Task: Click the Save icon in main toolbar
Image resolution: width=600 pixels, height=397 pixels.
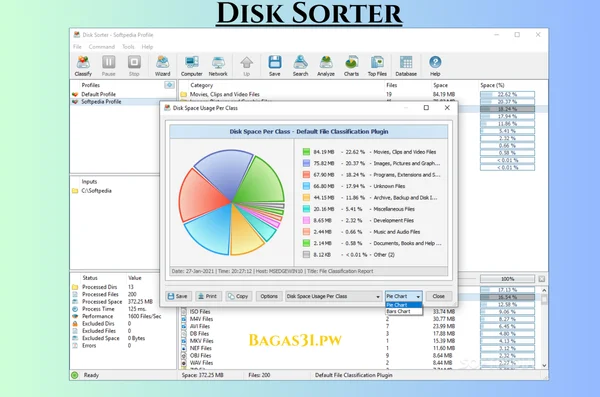Action: click(274, 65)
